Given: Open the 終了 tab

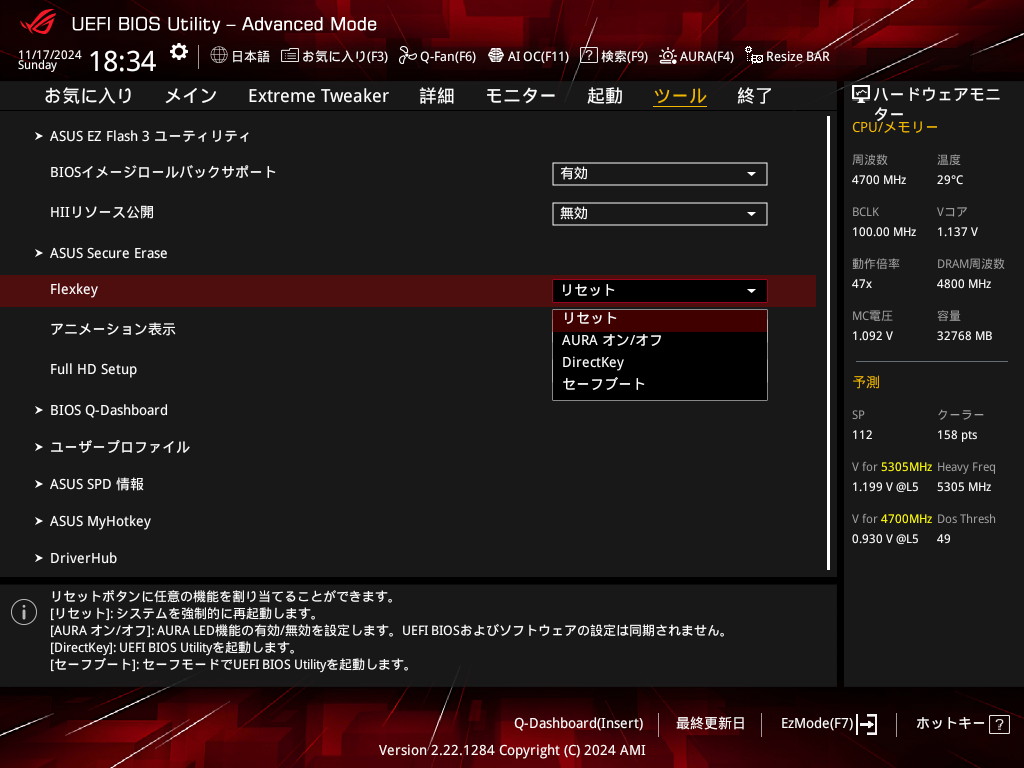Looking at the screenshot, I should tap(754, 96).
